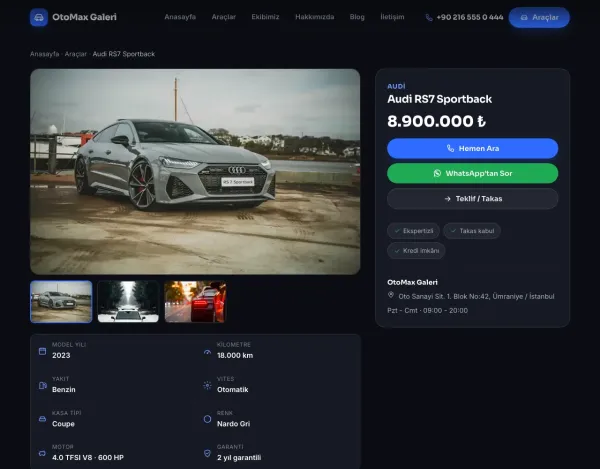Screen dimensions: 600x469
Task: Click the engine icon next to Motor
Action: click(x=42, y=453)
